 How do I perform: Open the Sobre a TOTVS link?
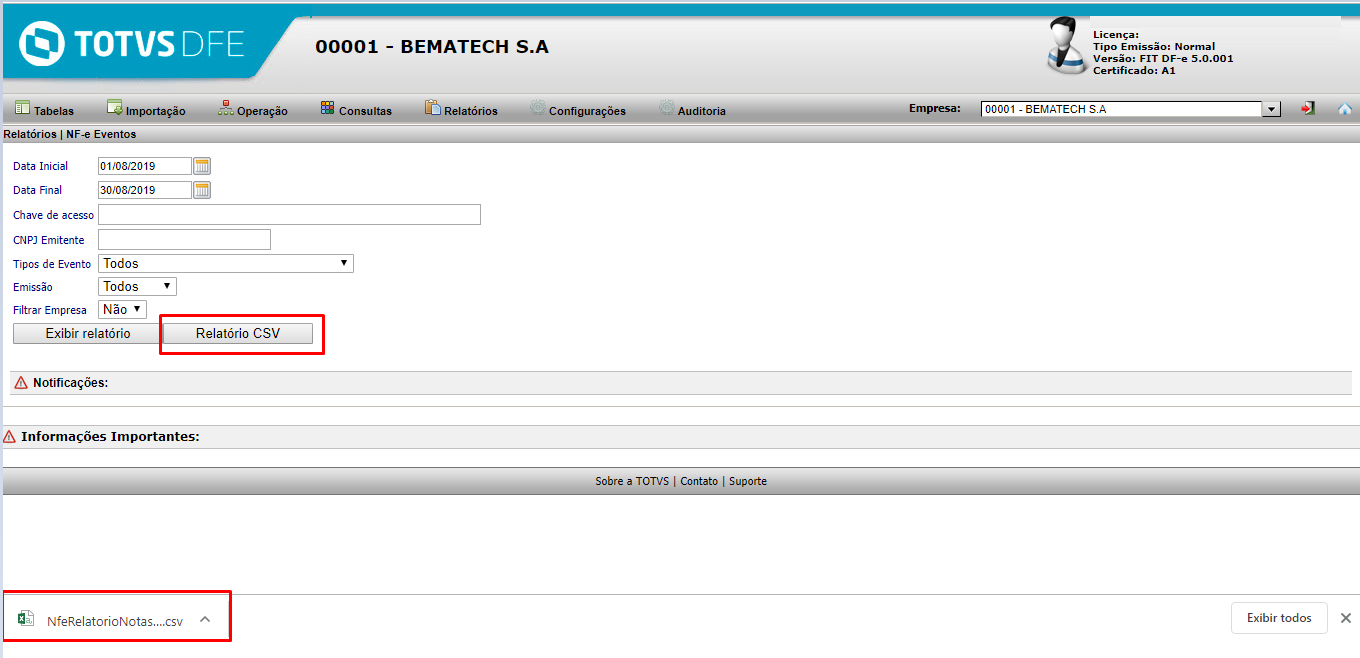(x=632, y=481)
